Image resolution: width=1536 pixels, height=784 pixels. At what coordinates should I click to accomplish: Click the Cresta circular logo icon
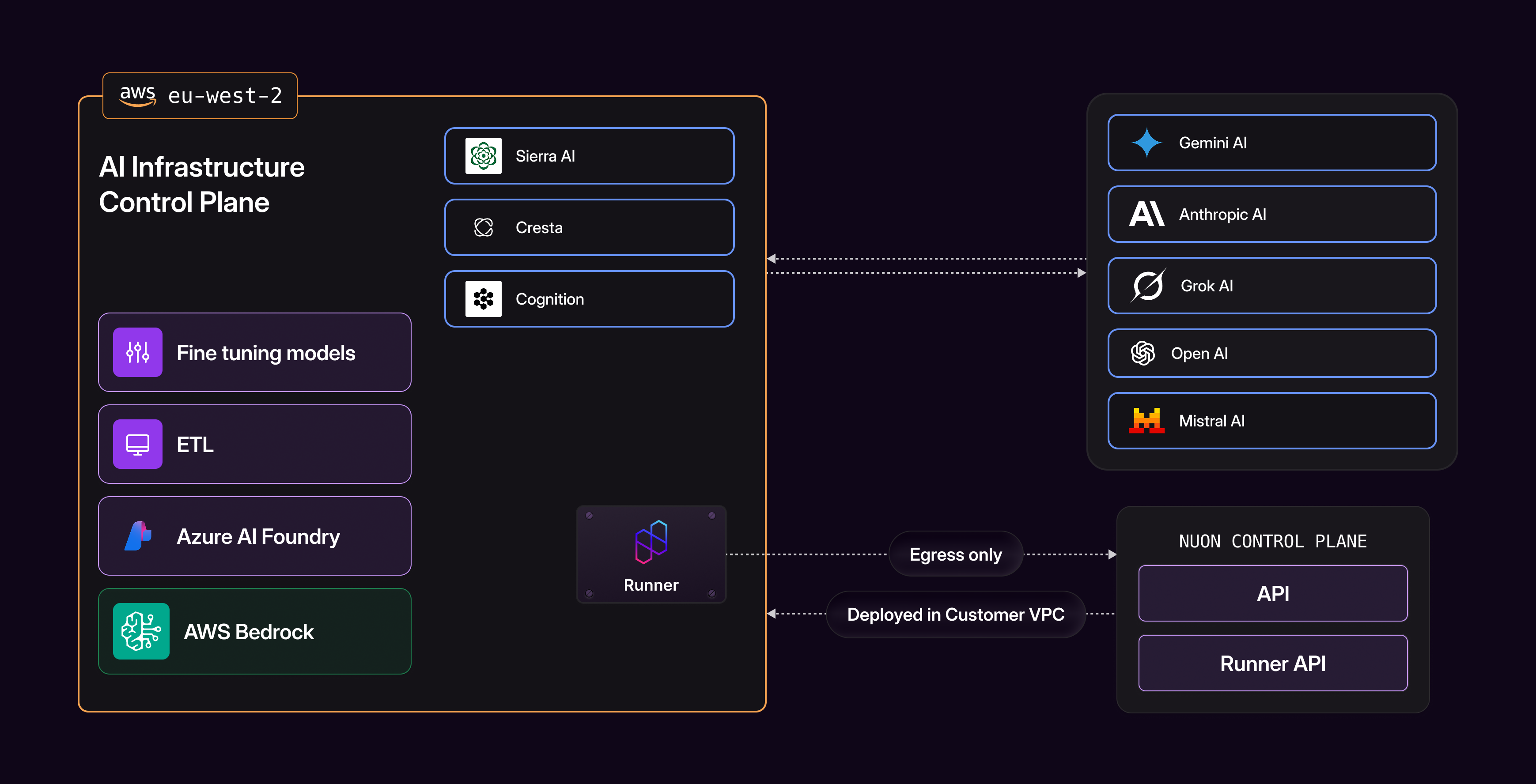click(x=483, y=227)
